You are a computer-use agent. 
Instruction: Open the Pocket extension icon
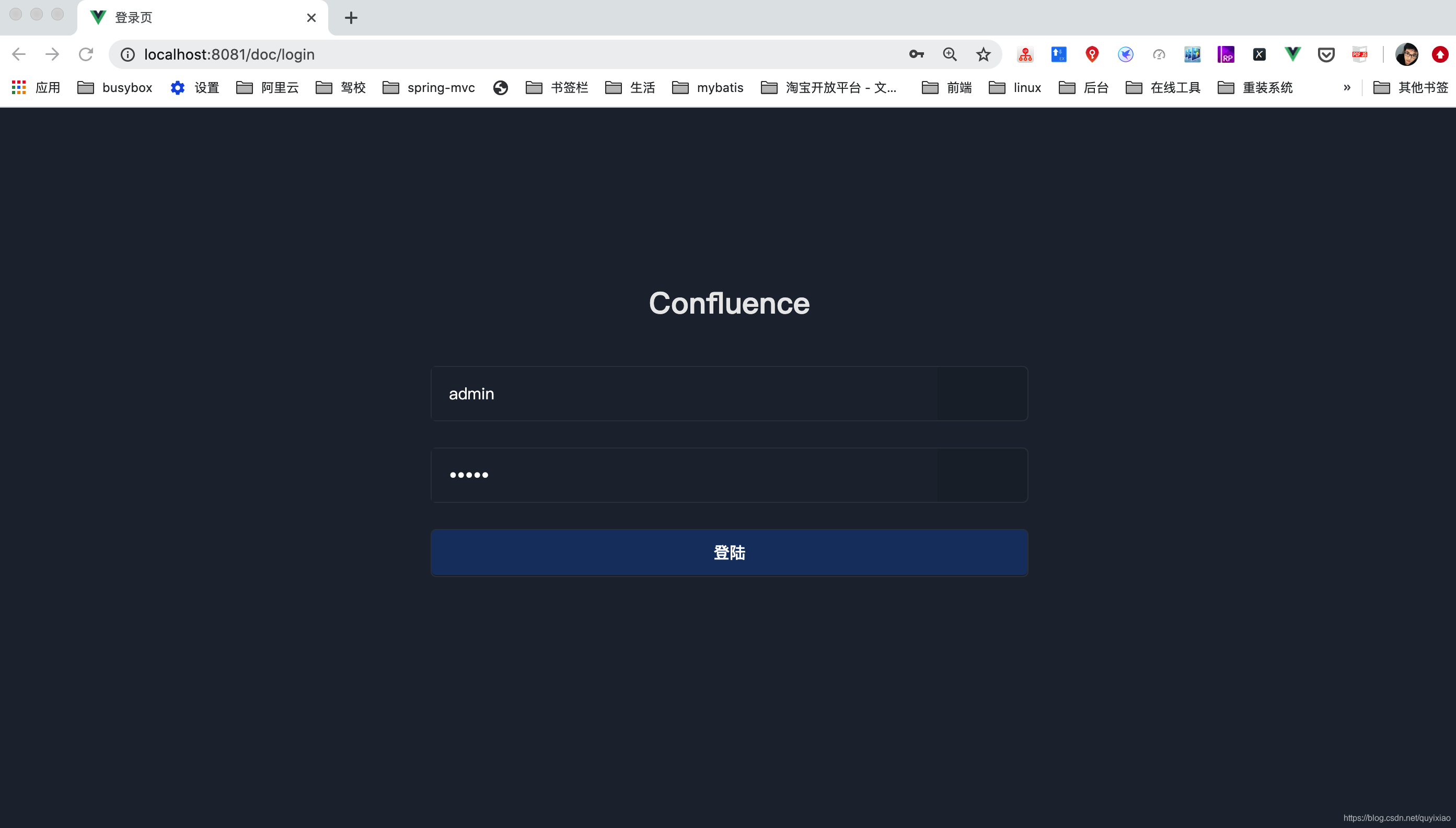(x=1326, y=54)
